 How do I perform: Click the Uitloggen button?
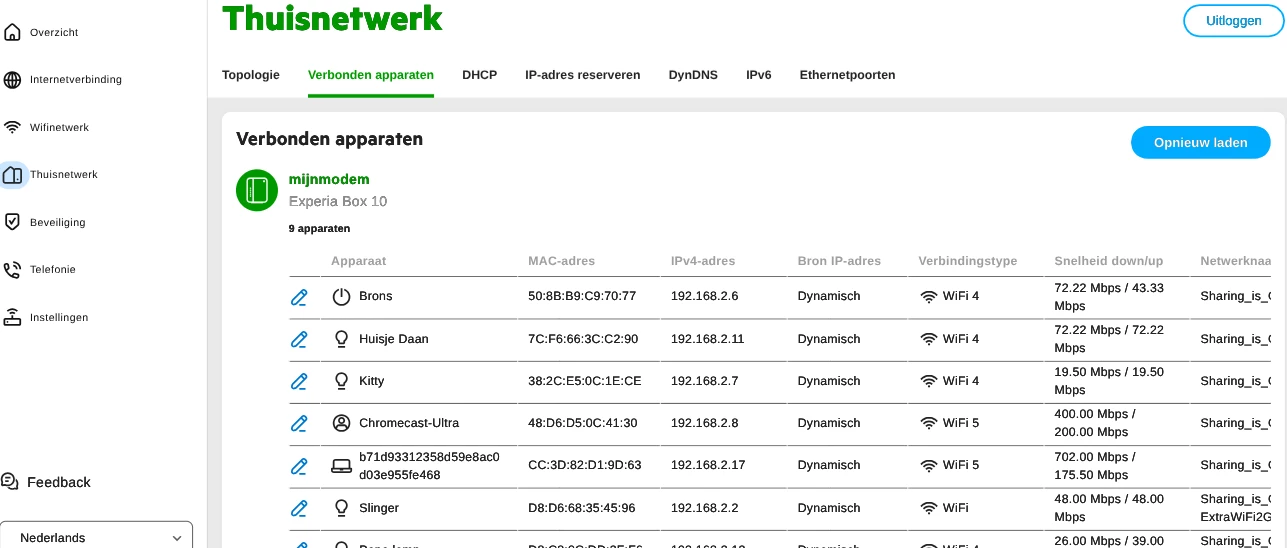1234,20
